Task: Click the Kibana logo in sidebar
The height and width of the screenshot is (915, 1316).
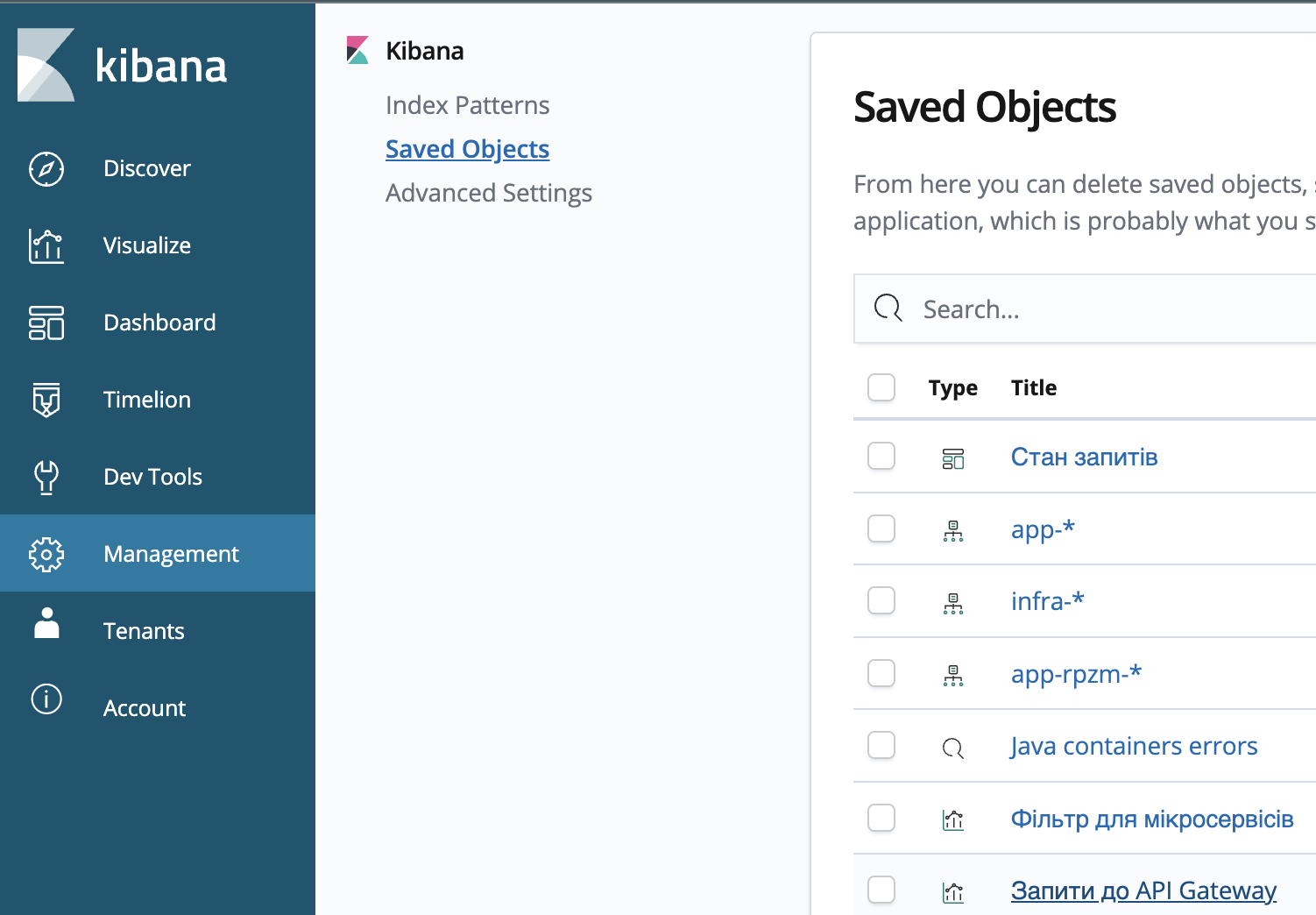Action: click(46, 65)
